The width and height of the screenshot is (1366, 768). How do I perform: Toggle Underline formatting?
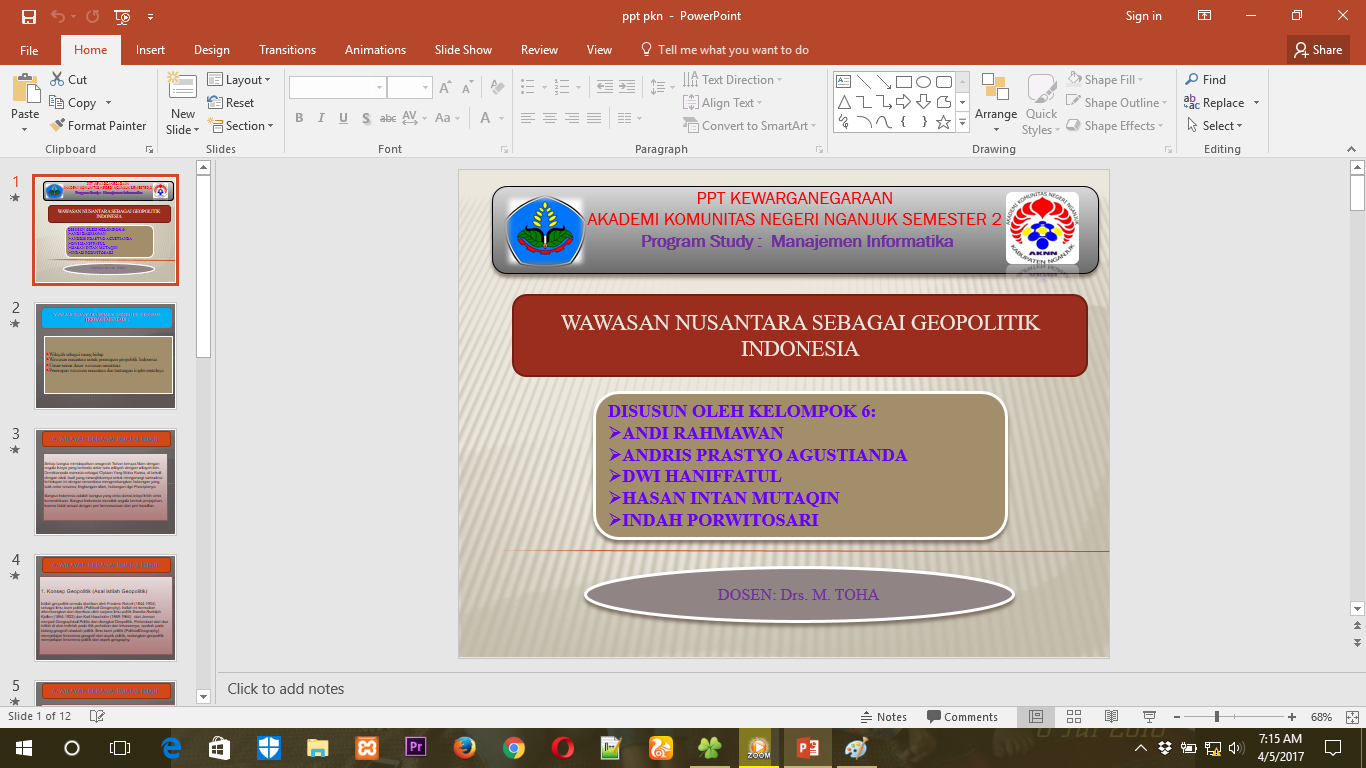pyautogui.click(x=343, y=118)
